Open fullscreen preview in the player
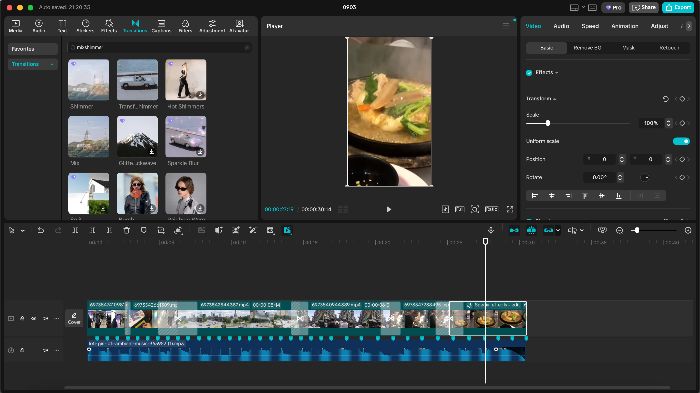 point(510,209)
